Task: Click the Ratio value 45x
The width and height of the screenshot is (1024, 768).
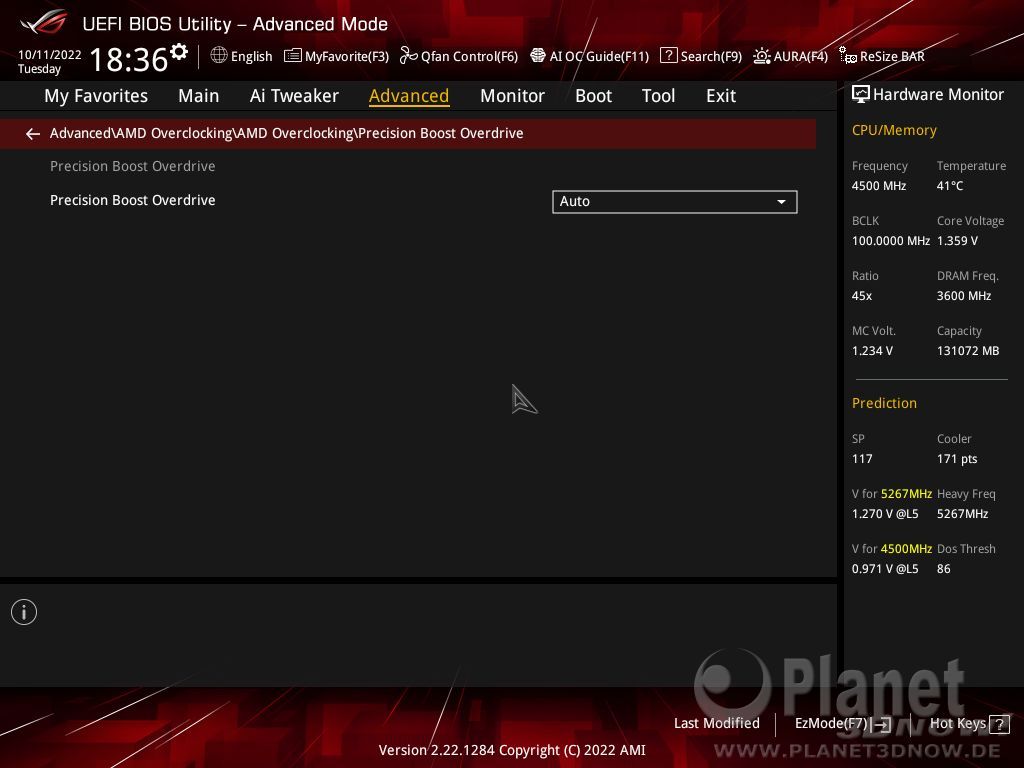Action: (x=862, y=296)
